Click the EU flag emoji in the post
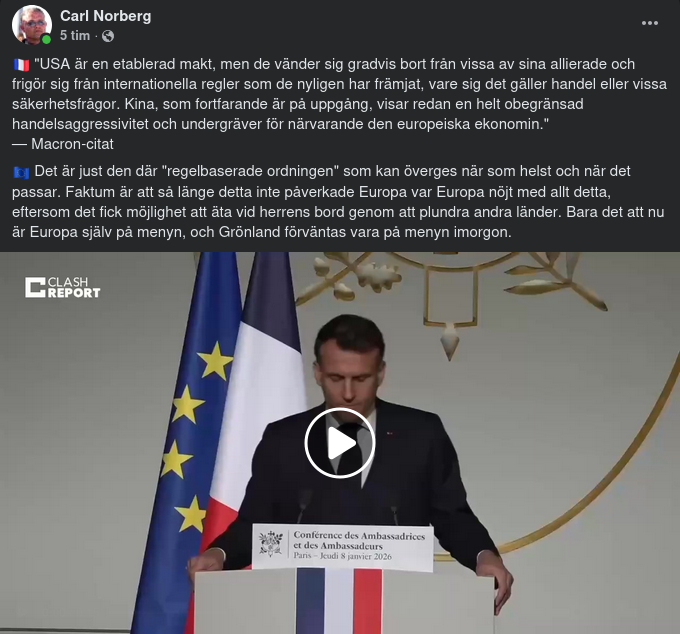 pos(21,172)
